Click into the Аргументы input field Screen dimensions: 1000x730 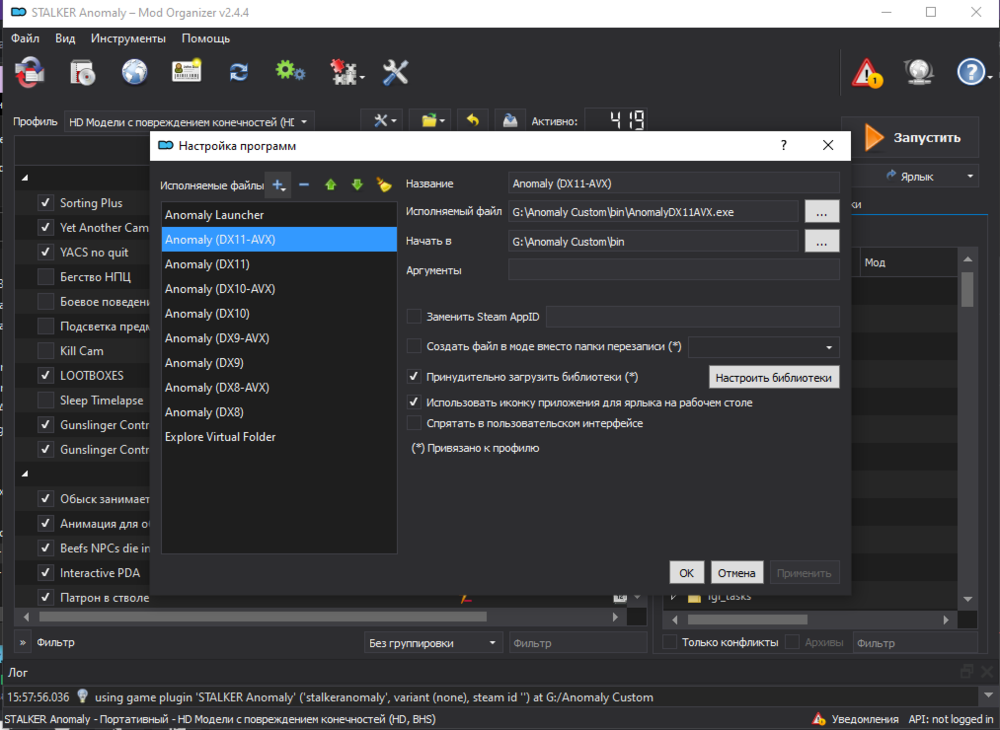[673, 270]
